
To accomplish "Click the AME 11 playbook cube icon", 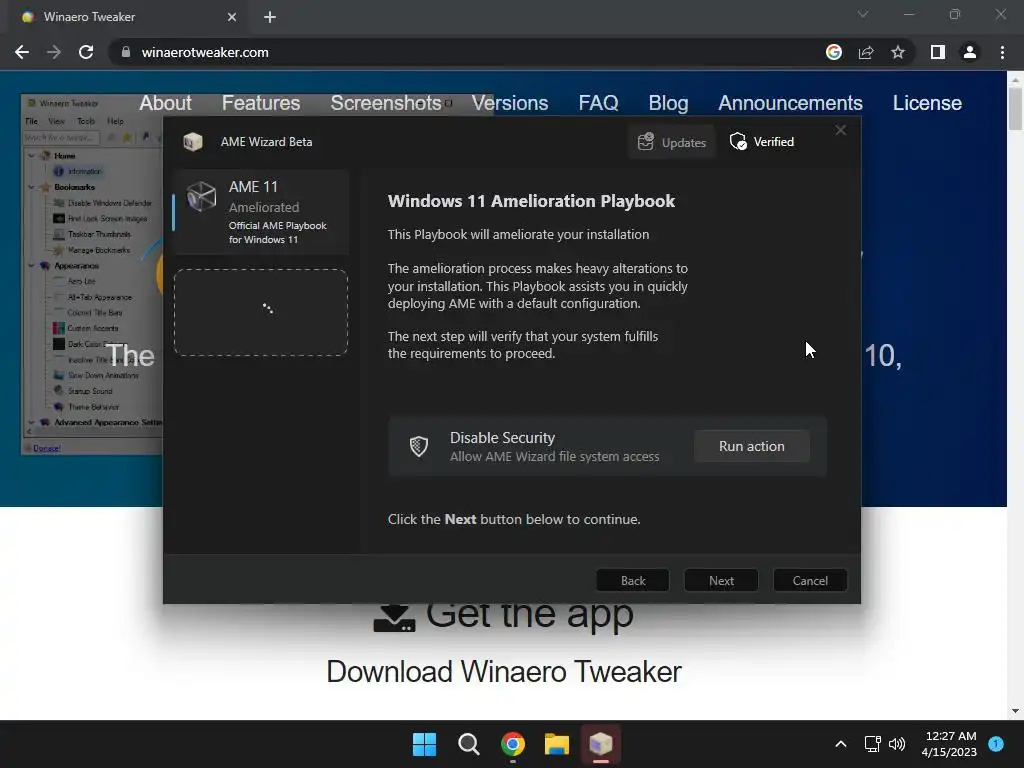I will pos(201,196).
